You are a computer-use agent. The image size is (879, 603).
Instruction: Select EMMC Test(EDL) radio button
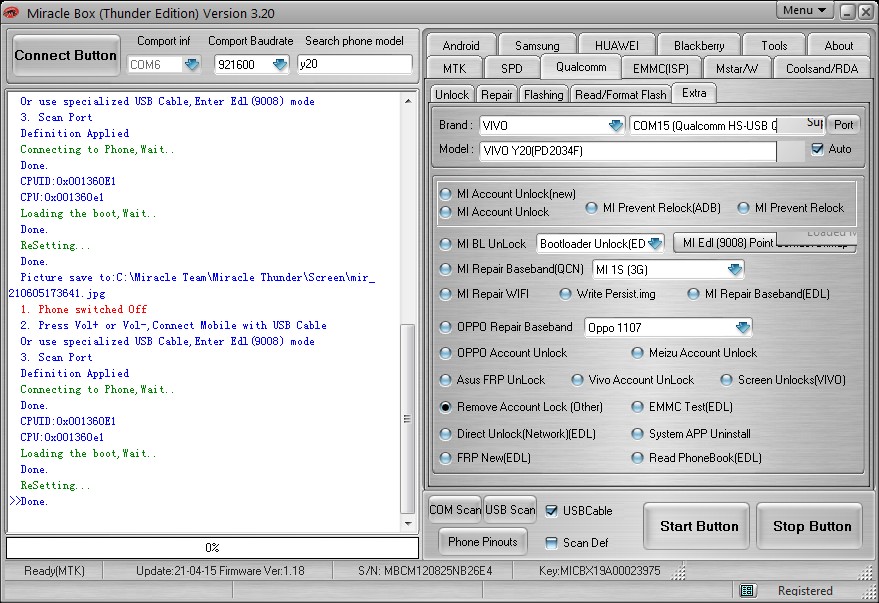point(637,407)
